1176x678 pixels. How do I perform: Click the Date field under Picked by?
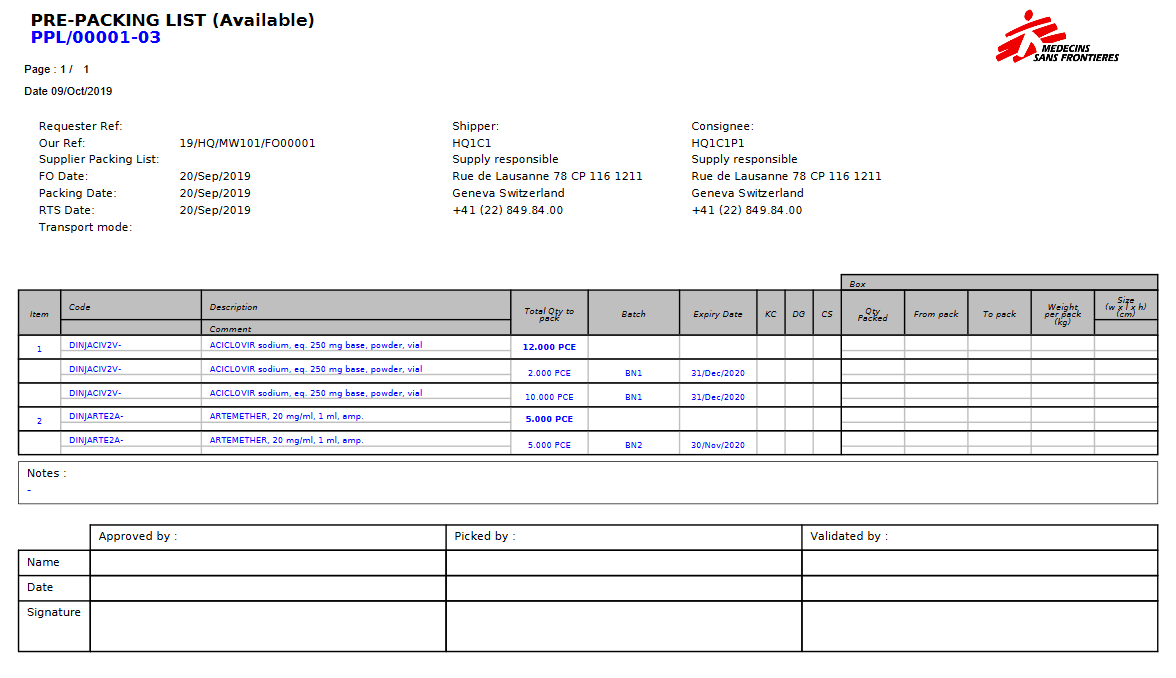624,588
